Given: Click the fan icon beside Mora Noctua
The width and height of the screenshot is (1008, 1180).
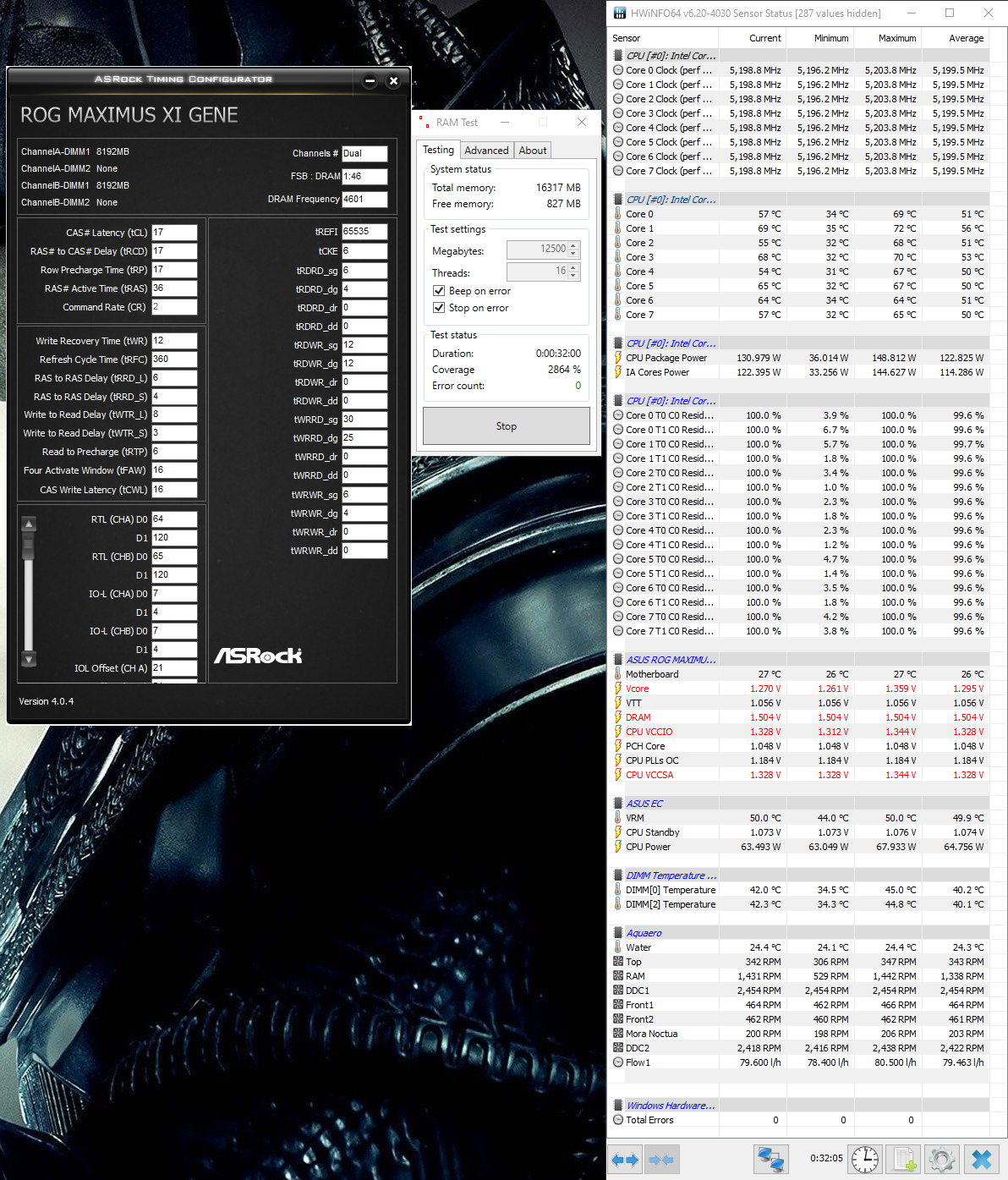Looking at the screenshot, I should click(618, 1034).
